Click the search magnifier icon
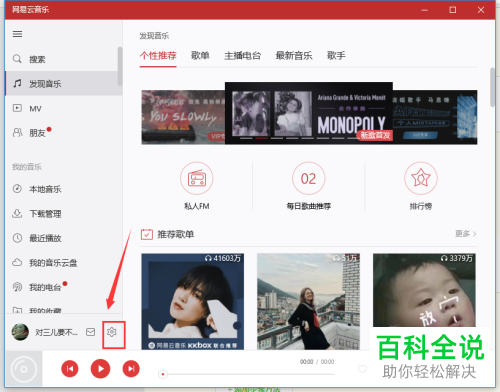500x392 pixels. (x=17, y=59)
